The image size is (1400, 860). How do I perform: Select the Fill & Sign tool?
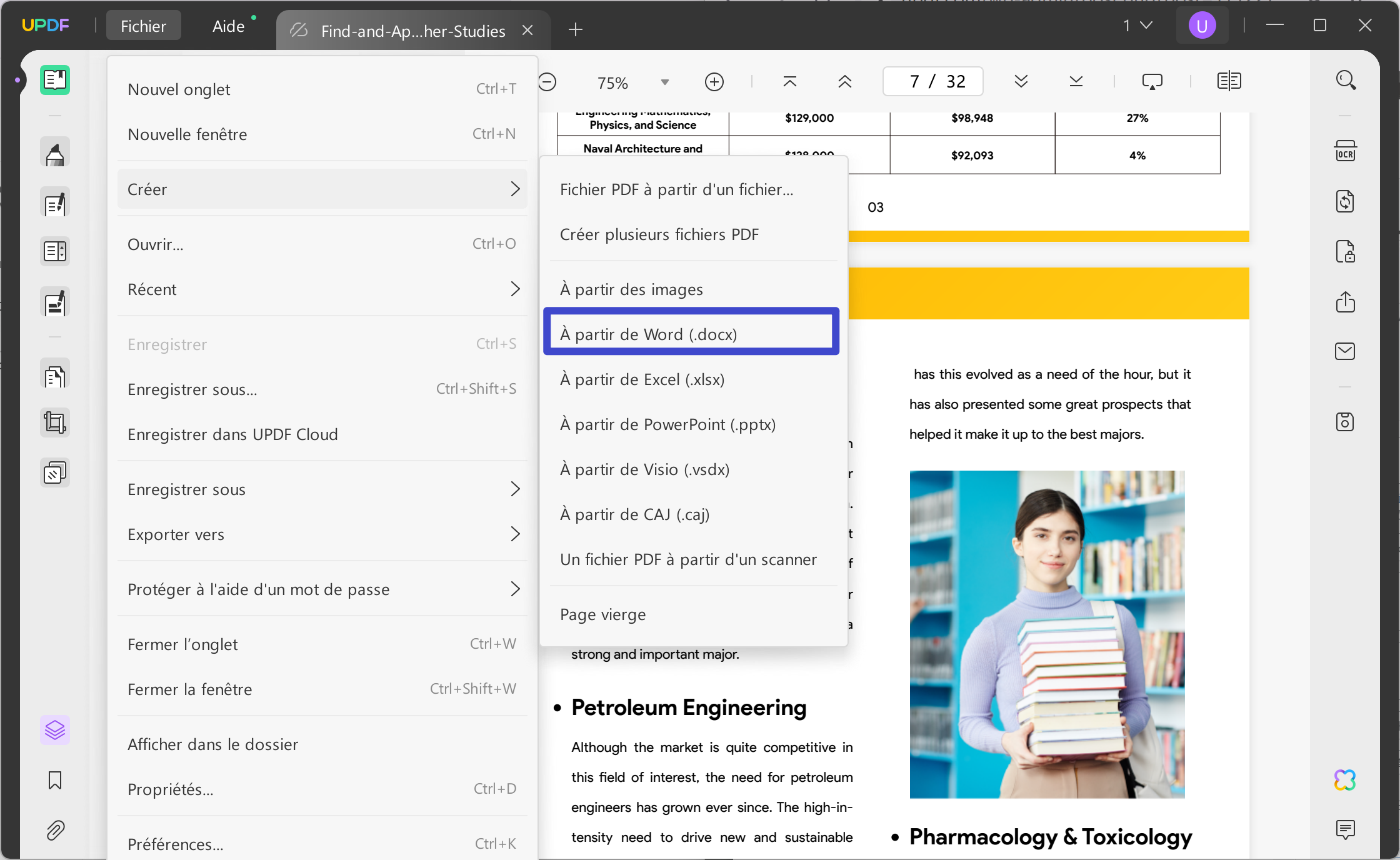[55, 303]
